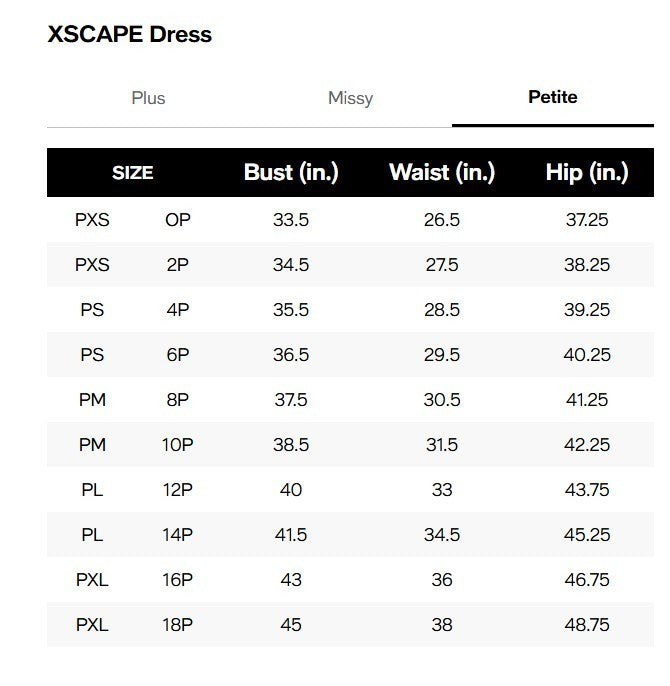Click the PL label in the 12P row
This screenshot has height=686, width=670.
pos(92,490)
